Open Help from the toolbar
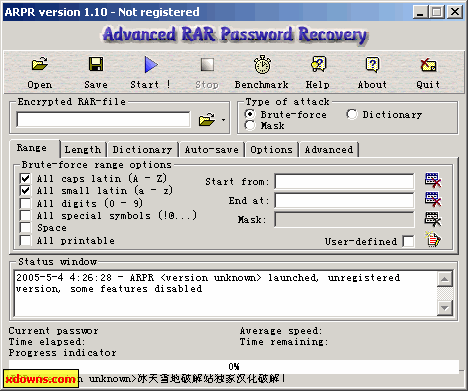 pos(318,64)
